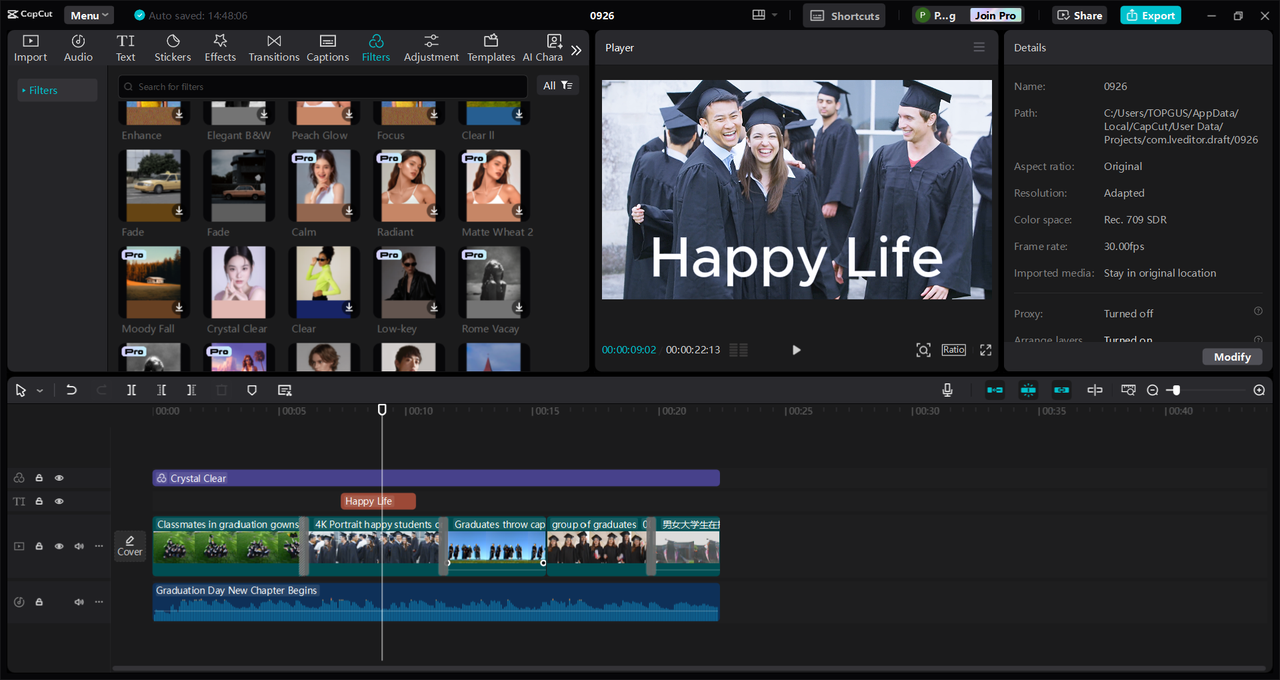Click the player fullscreen icon
This screenshot has height=680, width=1280.
click(985, 350)
